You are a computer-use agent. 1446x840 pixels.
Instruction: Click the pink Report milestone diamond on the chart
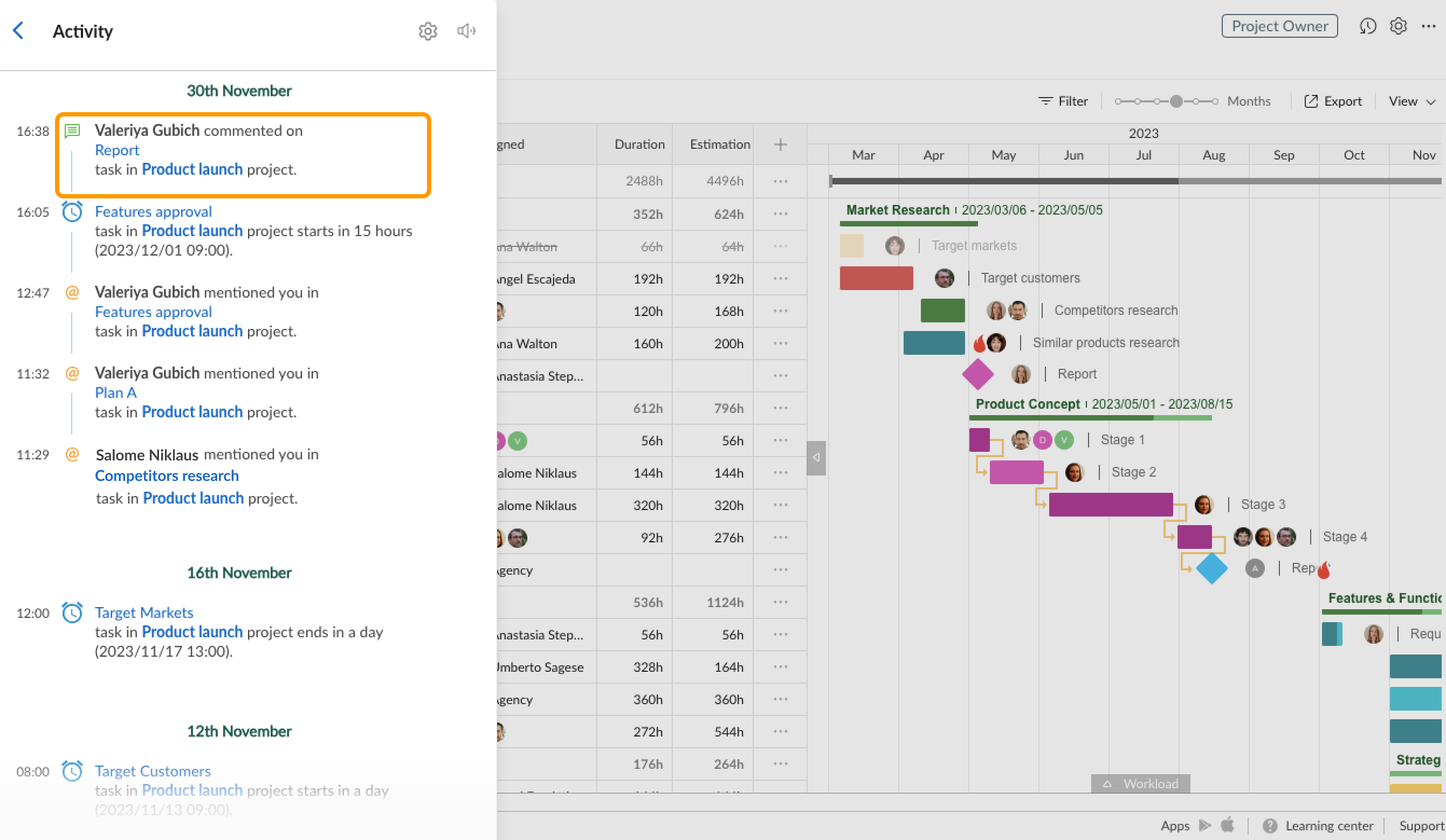pos(978,374)
